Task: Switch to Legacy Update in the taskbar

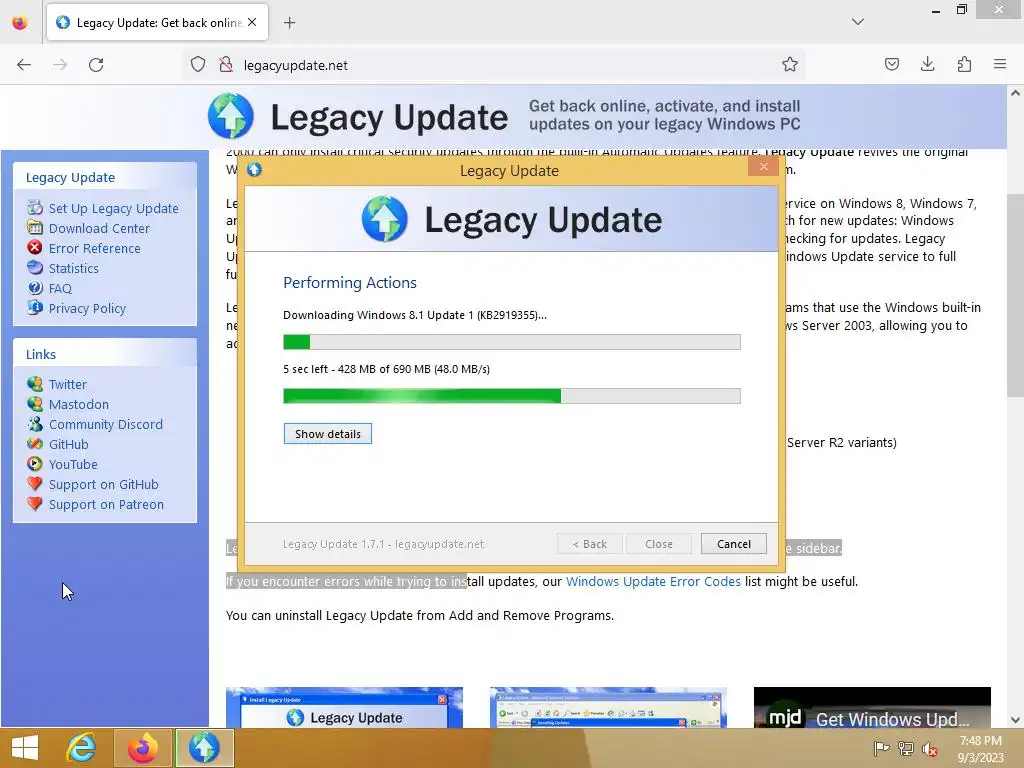Action: 204,748
